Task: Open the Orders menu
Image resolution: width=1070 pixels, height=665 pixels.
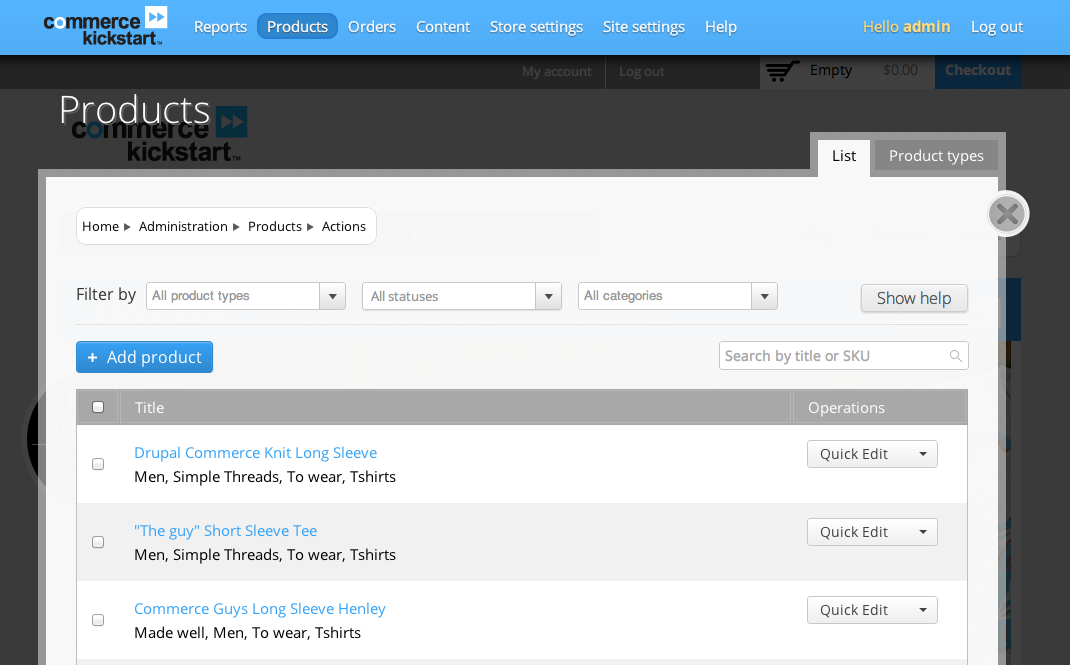Action: coord(372,27)
